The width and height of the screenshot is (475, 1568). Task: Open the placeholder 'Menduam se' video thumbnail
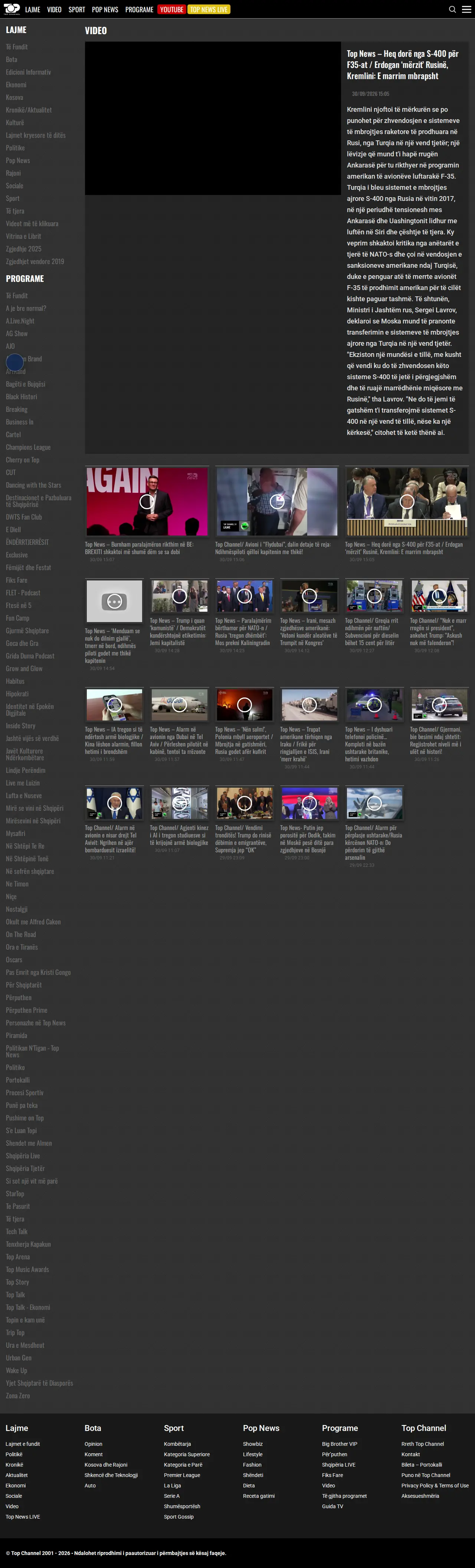(x=114, y=601)
